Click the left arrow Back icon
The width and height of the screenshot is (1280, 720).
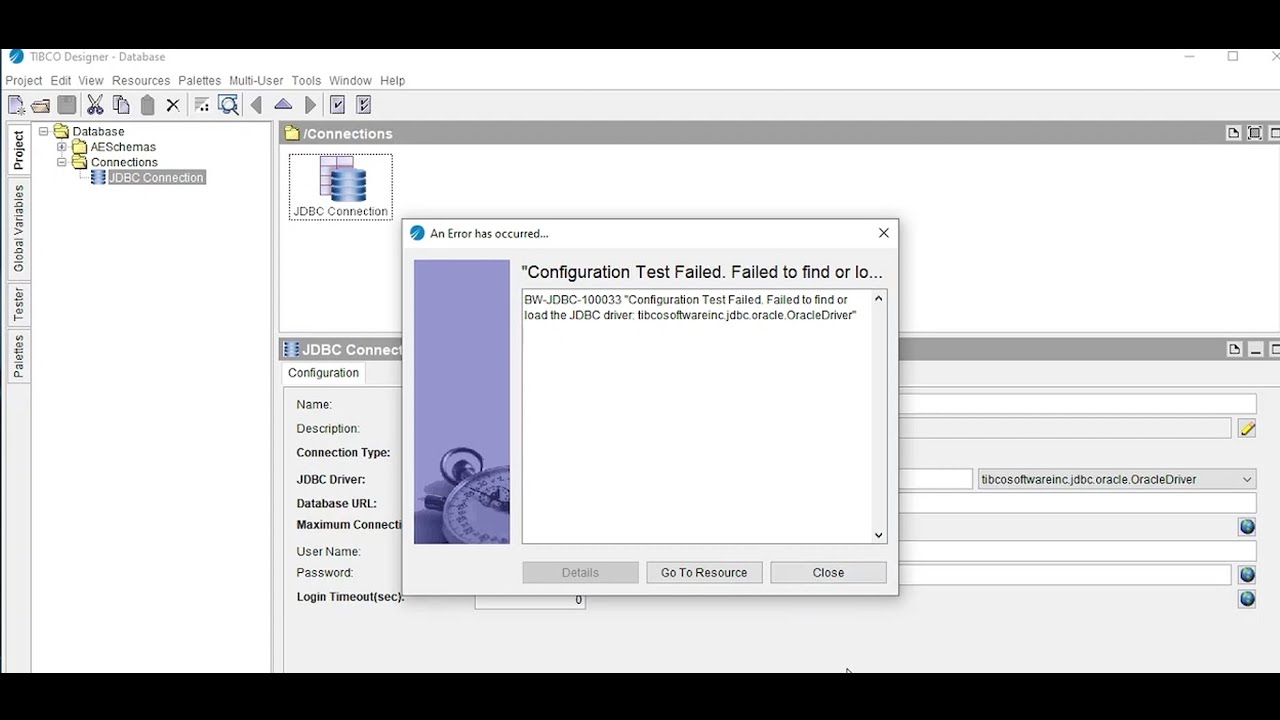tap(256, 105)
